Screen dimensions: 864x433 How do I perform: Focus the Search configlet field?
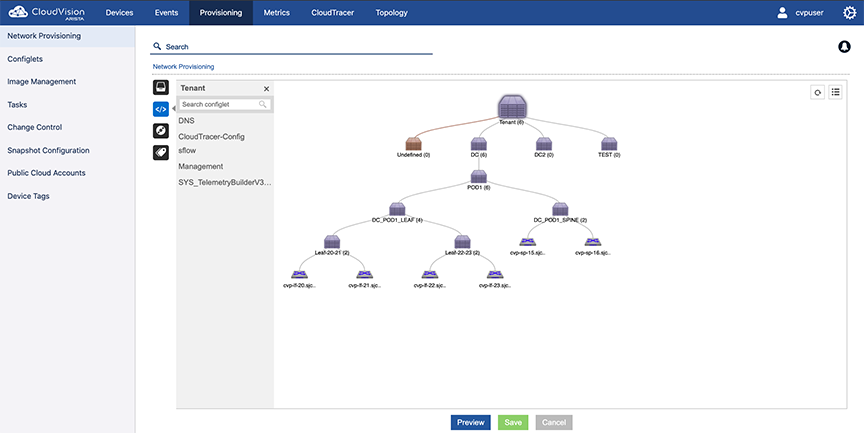225,104
